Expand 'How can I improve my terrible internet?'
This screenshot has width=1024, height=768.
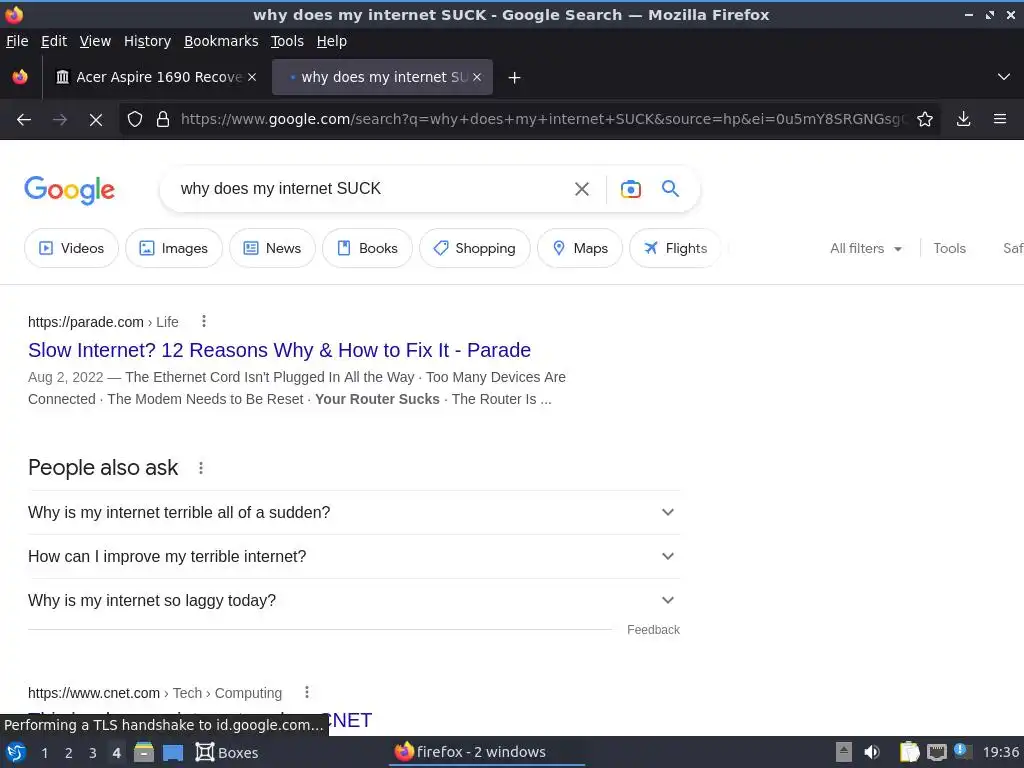click(x=354, y=556)
